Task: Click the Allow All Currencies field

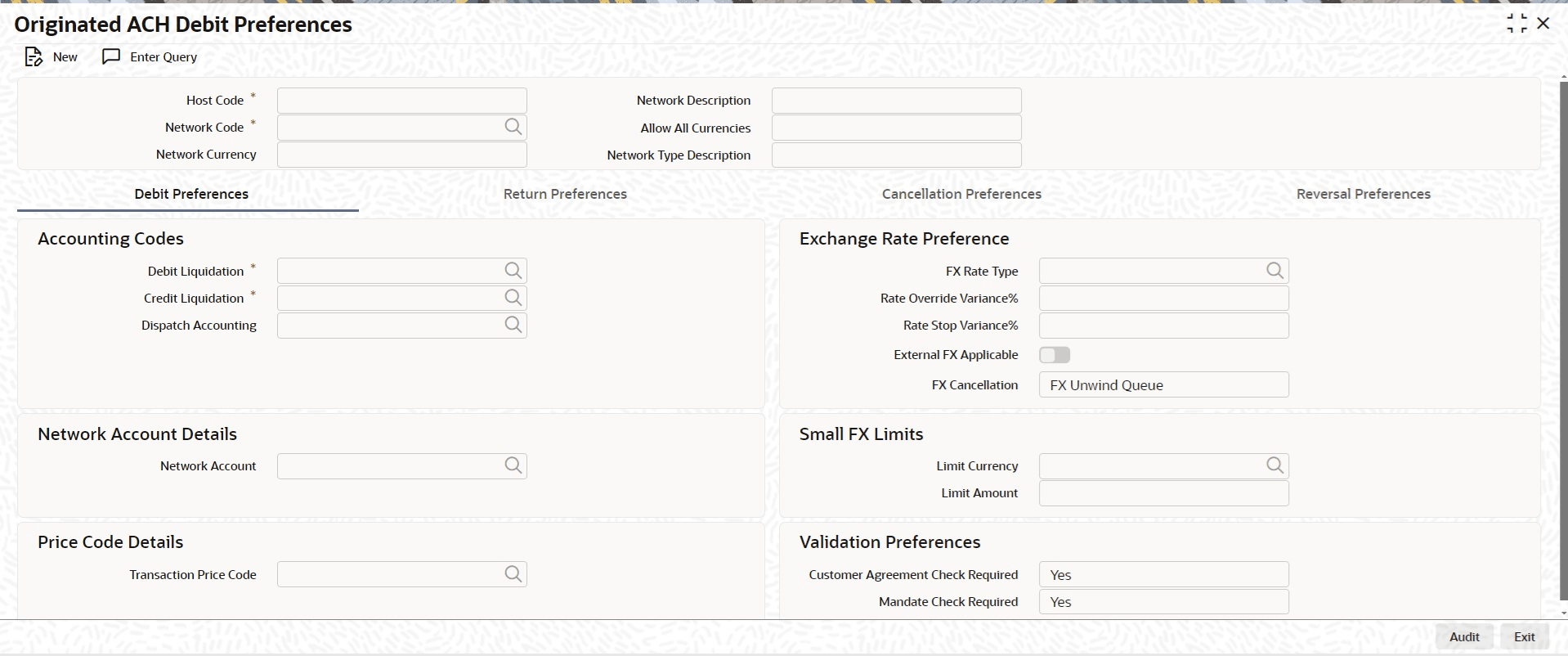Action: coord(897,128)
